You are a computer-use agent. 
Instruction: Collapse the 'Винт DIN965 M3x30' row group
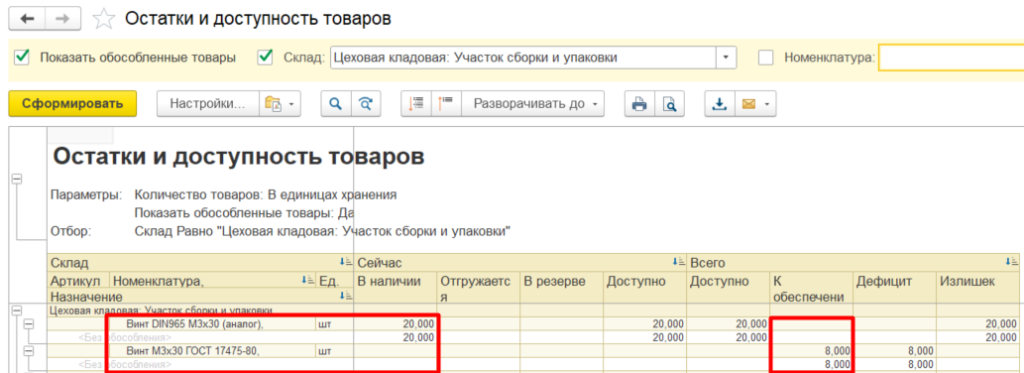(x=29, y=324)
